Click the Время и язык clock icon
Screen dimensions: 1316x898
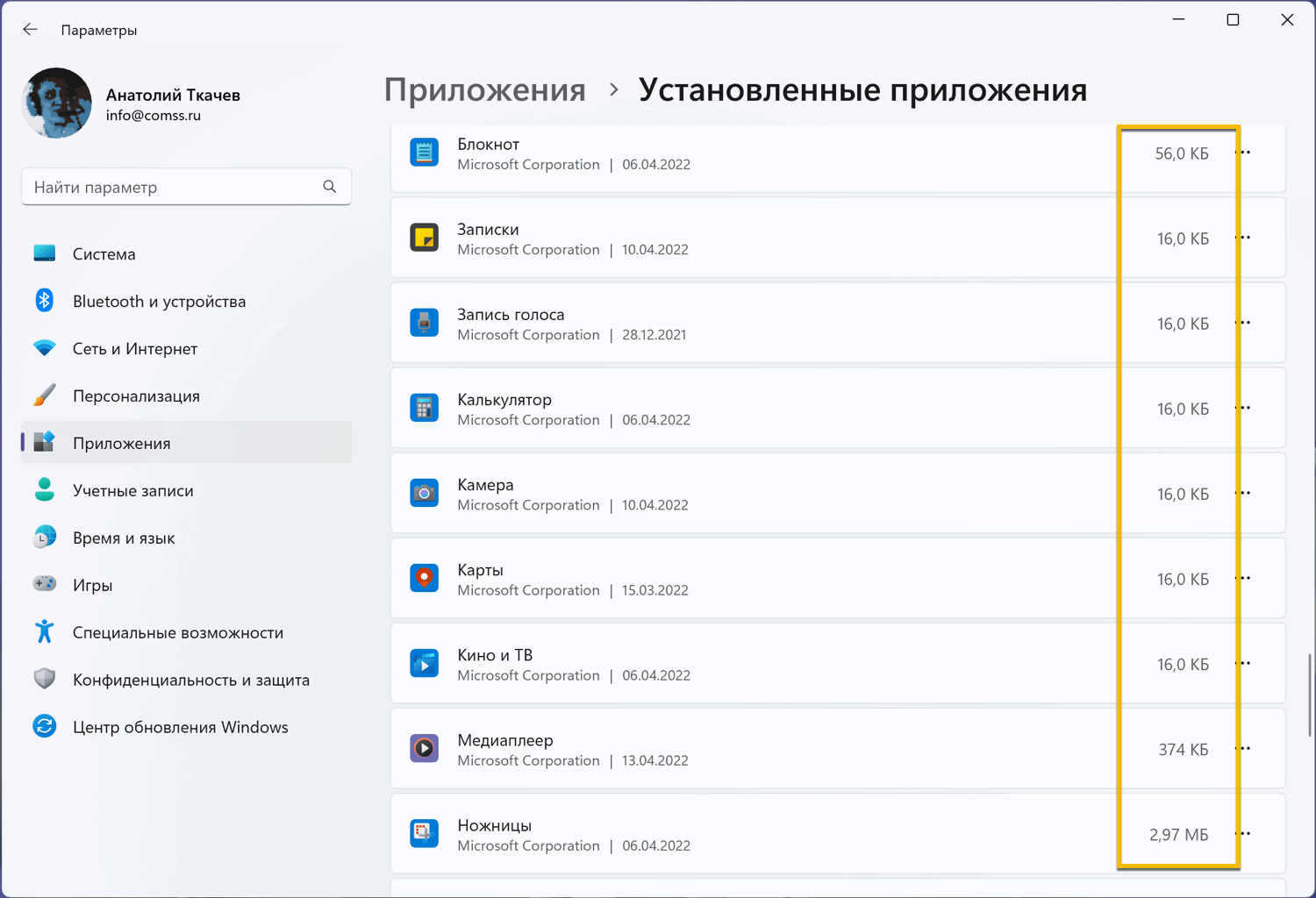click(x=45, y=538)
